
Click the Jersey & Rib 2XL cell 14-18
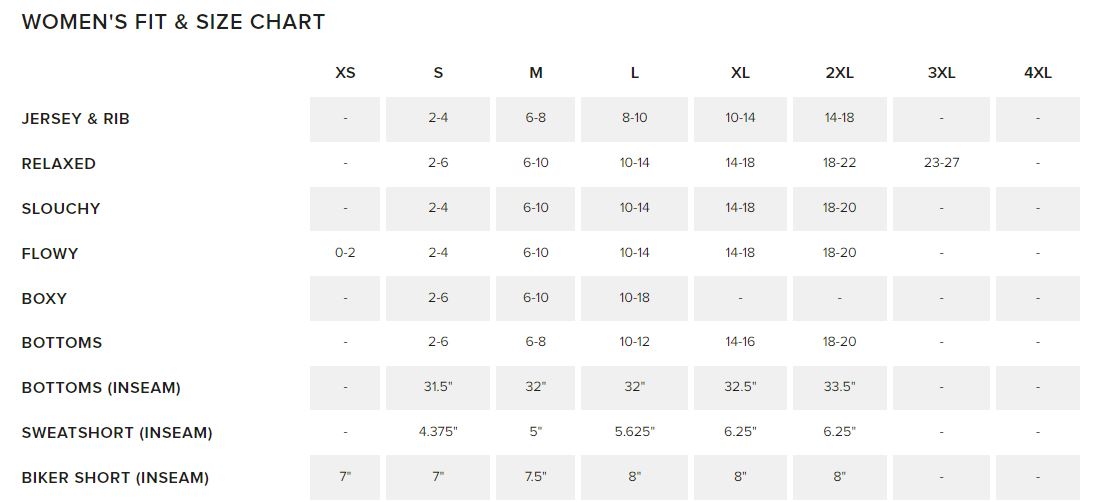click(x=840, y=119)
